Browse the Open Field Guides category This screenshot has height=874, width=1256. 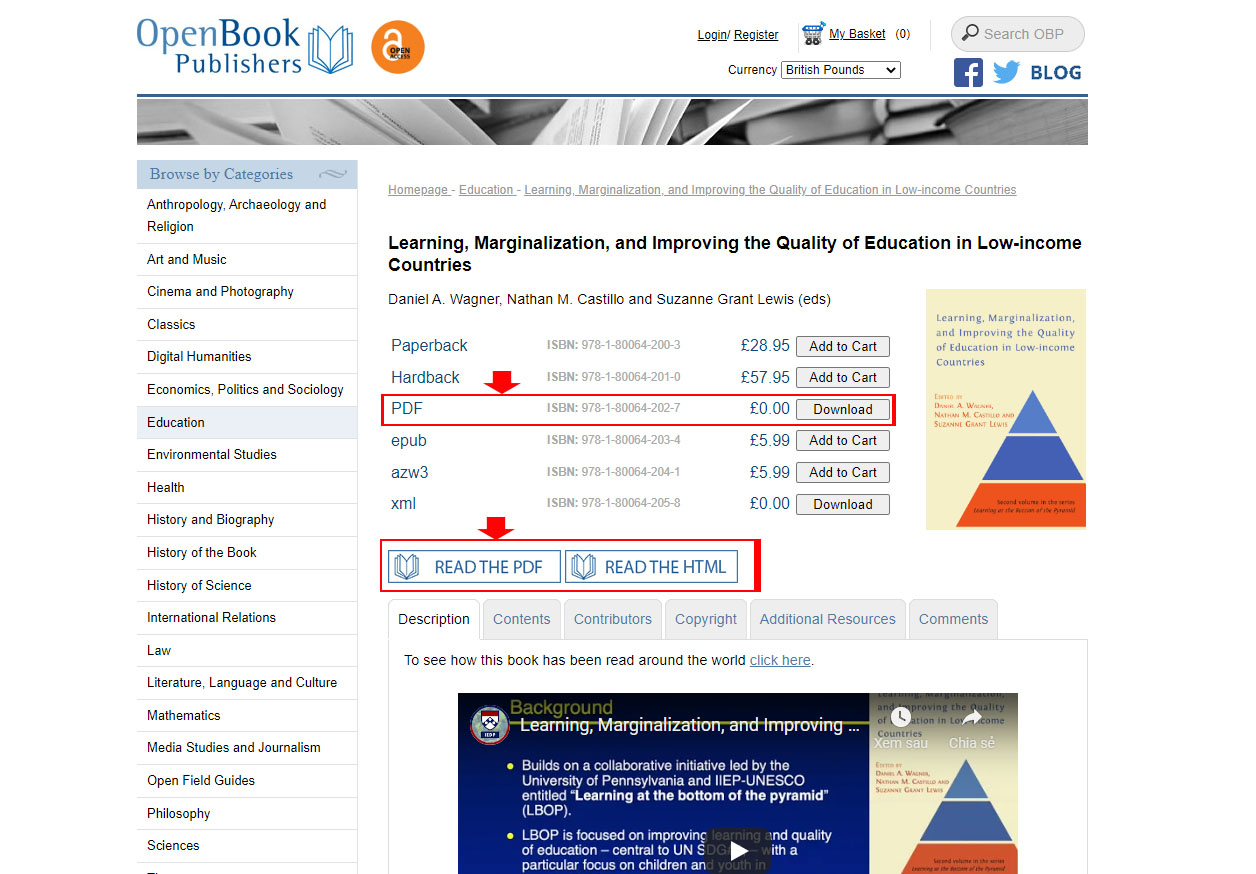(x=247, y=781)
